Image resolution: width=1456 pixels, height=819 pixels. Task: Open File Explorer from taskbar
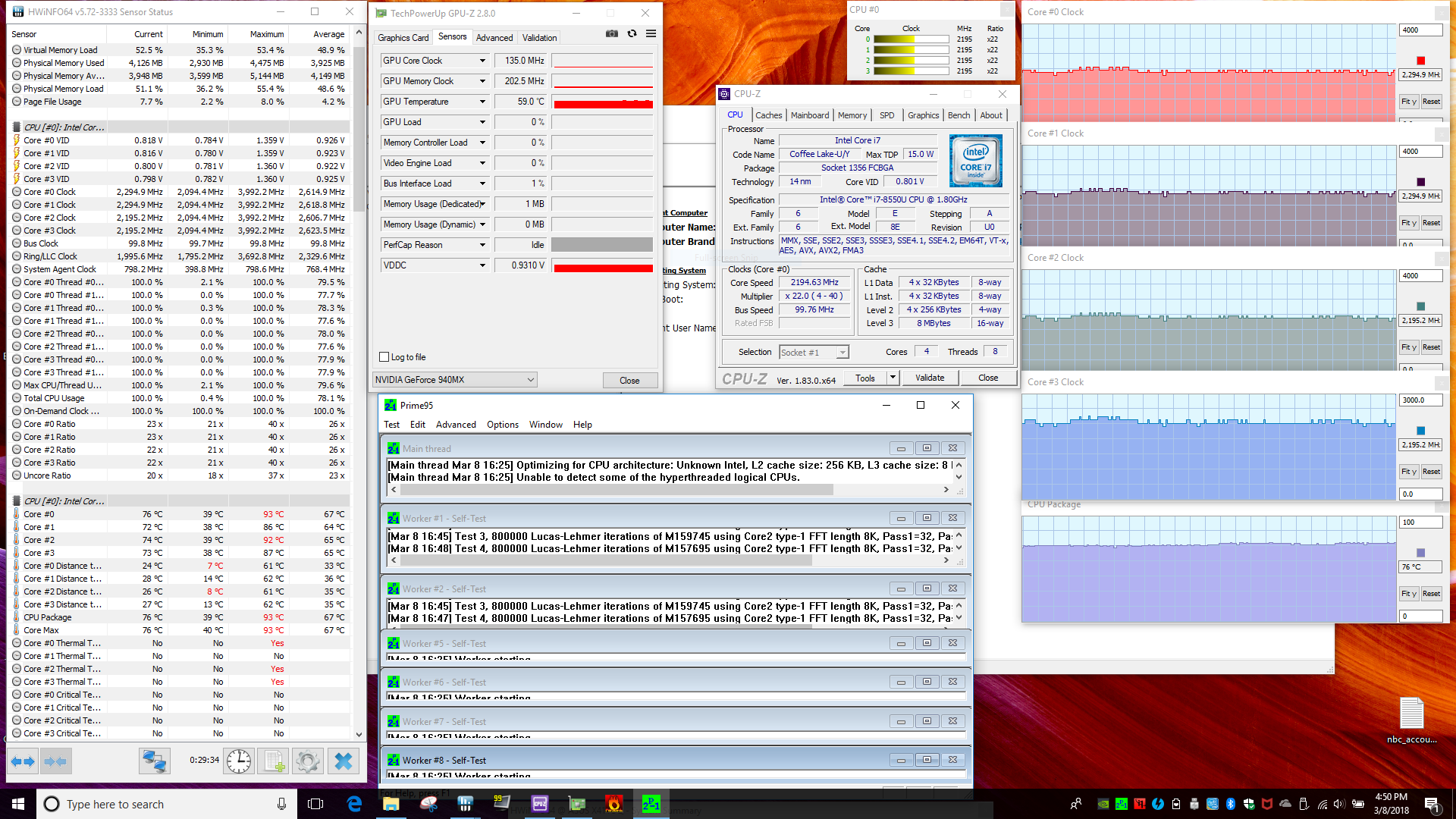pyautogui.click(x=391, y=804)
